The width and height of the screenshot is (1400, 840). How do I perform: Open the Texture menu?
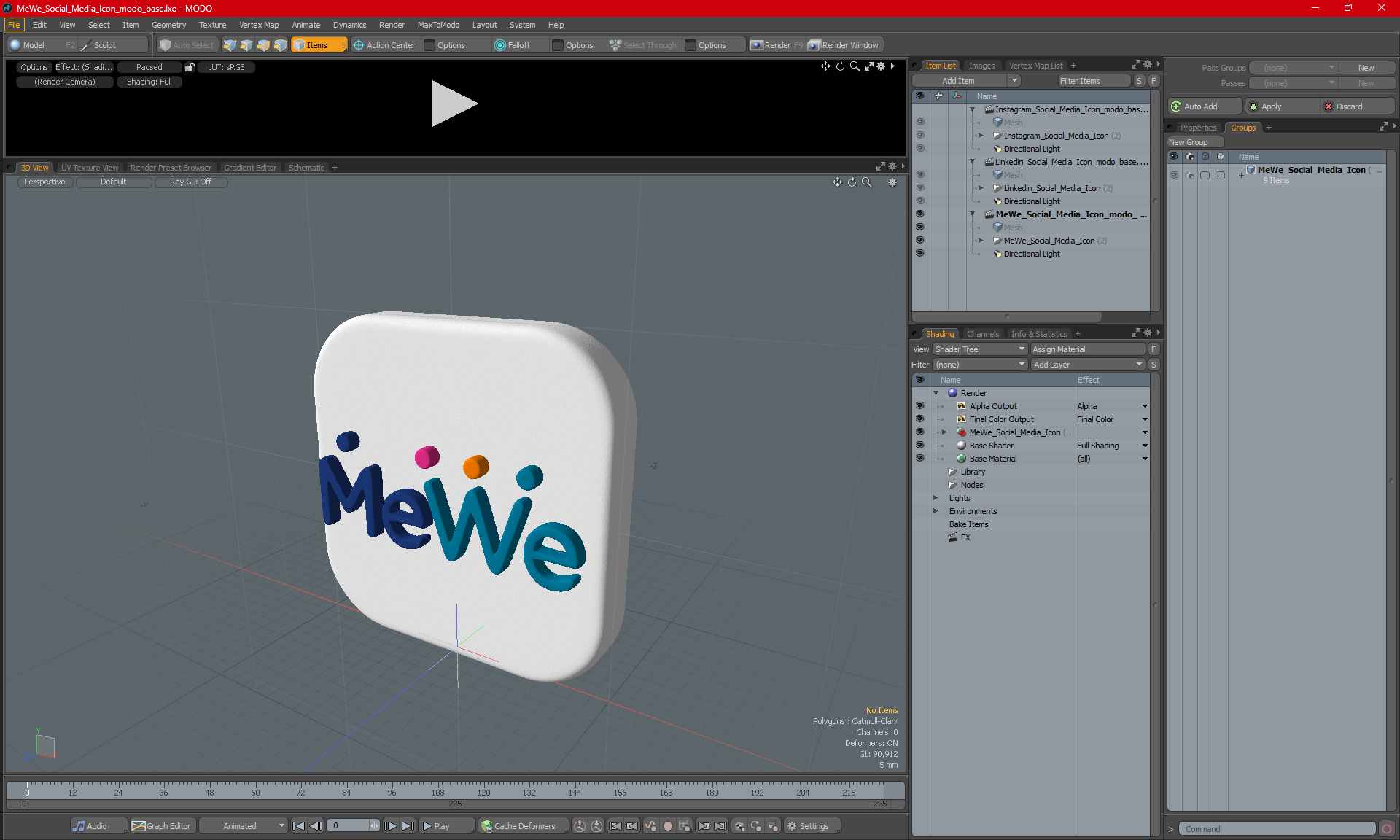tap(212, 25)
